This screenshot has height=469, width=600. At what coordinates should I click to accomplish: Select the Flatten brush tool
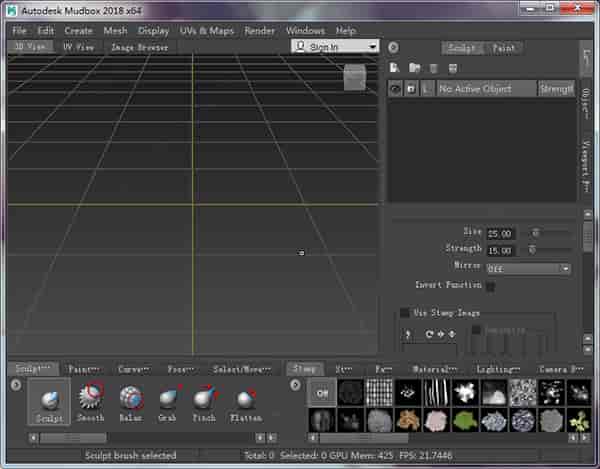click(245, 401)
